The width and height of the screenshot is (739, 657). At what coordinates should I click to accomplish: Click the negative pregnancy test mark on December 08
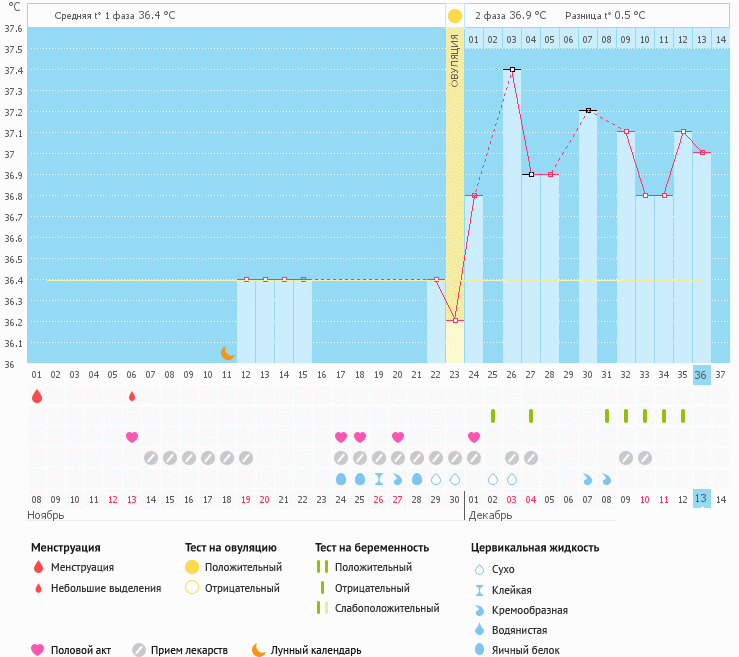coord(607,416)
